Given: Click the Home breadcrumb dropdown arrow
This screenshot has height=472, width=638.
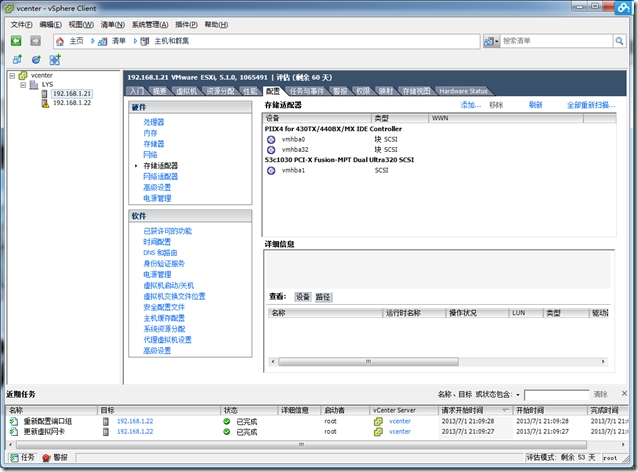Looking at the screenshot, I should [93, 41].
